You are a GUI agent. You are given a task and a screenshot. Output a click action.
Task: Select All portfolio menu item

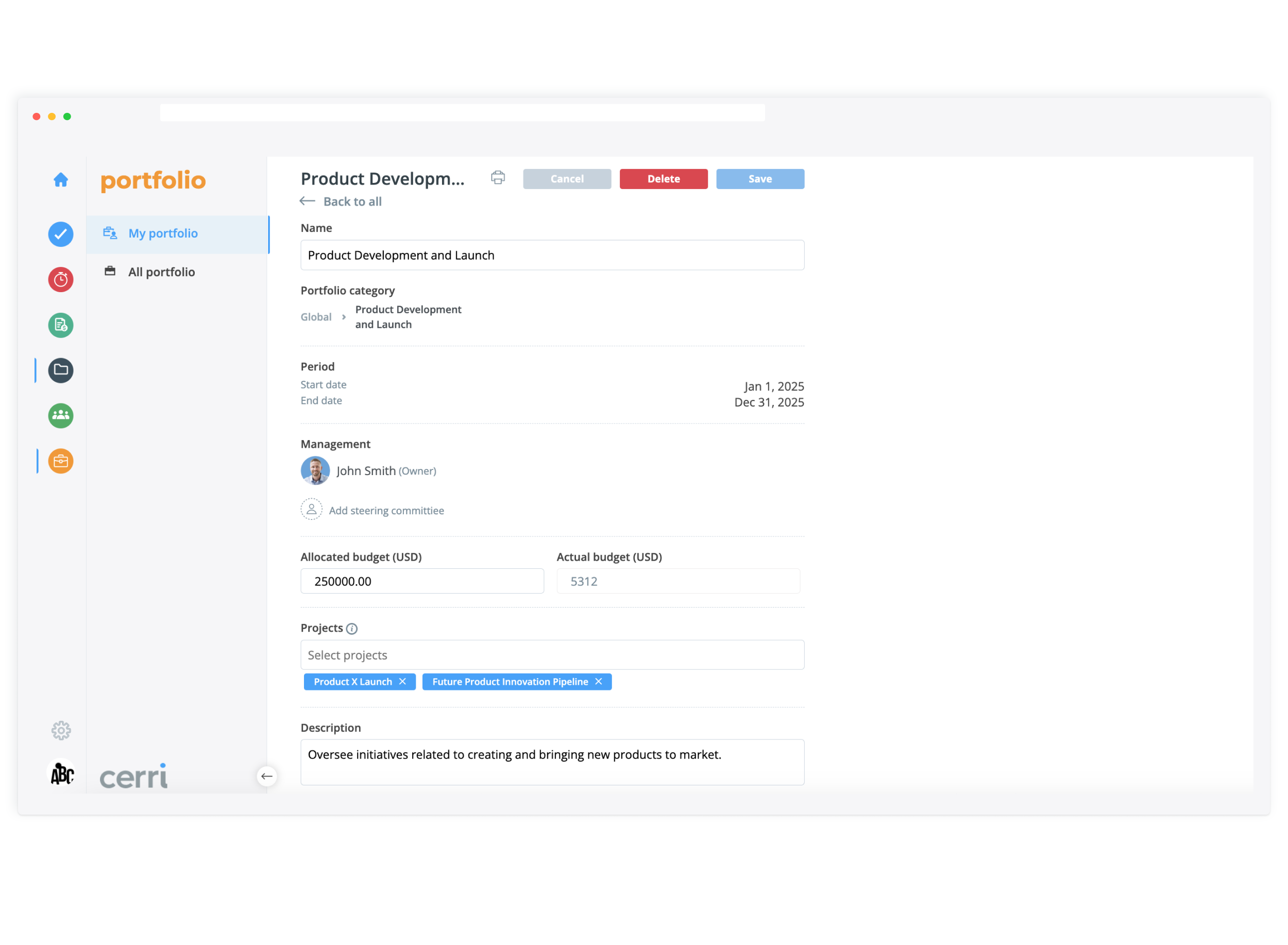[x=161, y=272]
